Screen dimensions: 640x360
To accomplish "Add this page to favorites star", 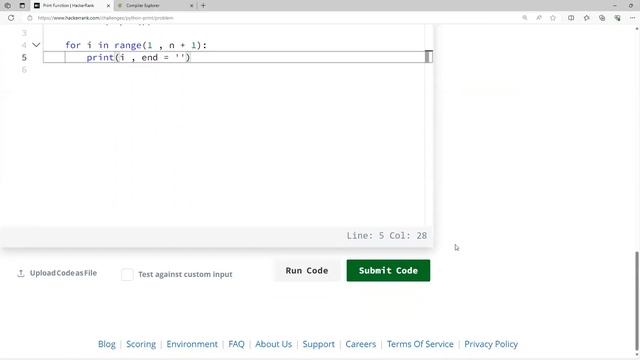I will point(553,18).
